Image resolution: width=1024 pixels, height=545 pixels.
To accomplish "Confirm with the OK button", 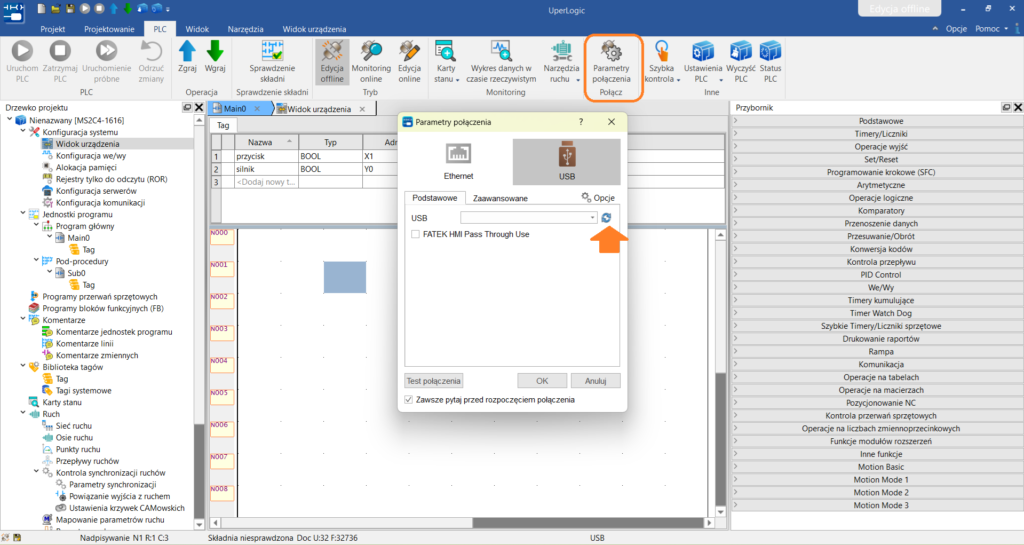I will 542,381.
